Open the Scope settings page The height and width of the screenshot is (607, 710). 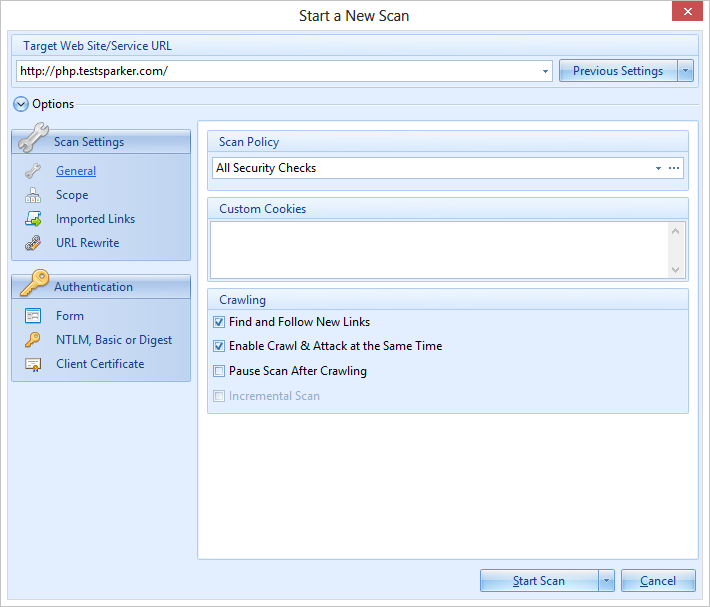tap(72, 195)
